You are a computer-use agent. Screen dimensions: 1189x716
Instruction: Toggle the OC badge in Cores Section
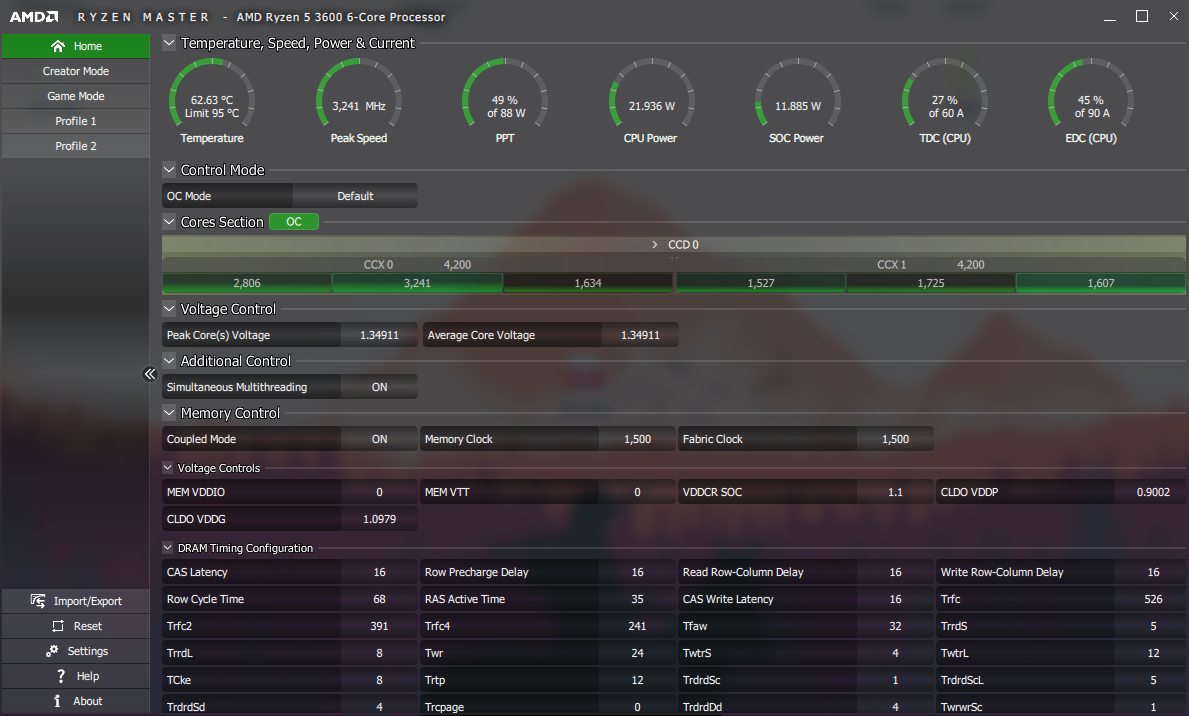293,221
